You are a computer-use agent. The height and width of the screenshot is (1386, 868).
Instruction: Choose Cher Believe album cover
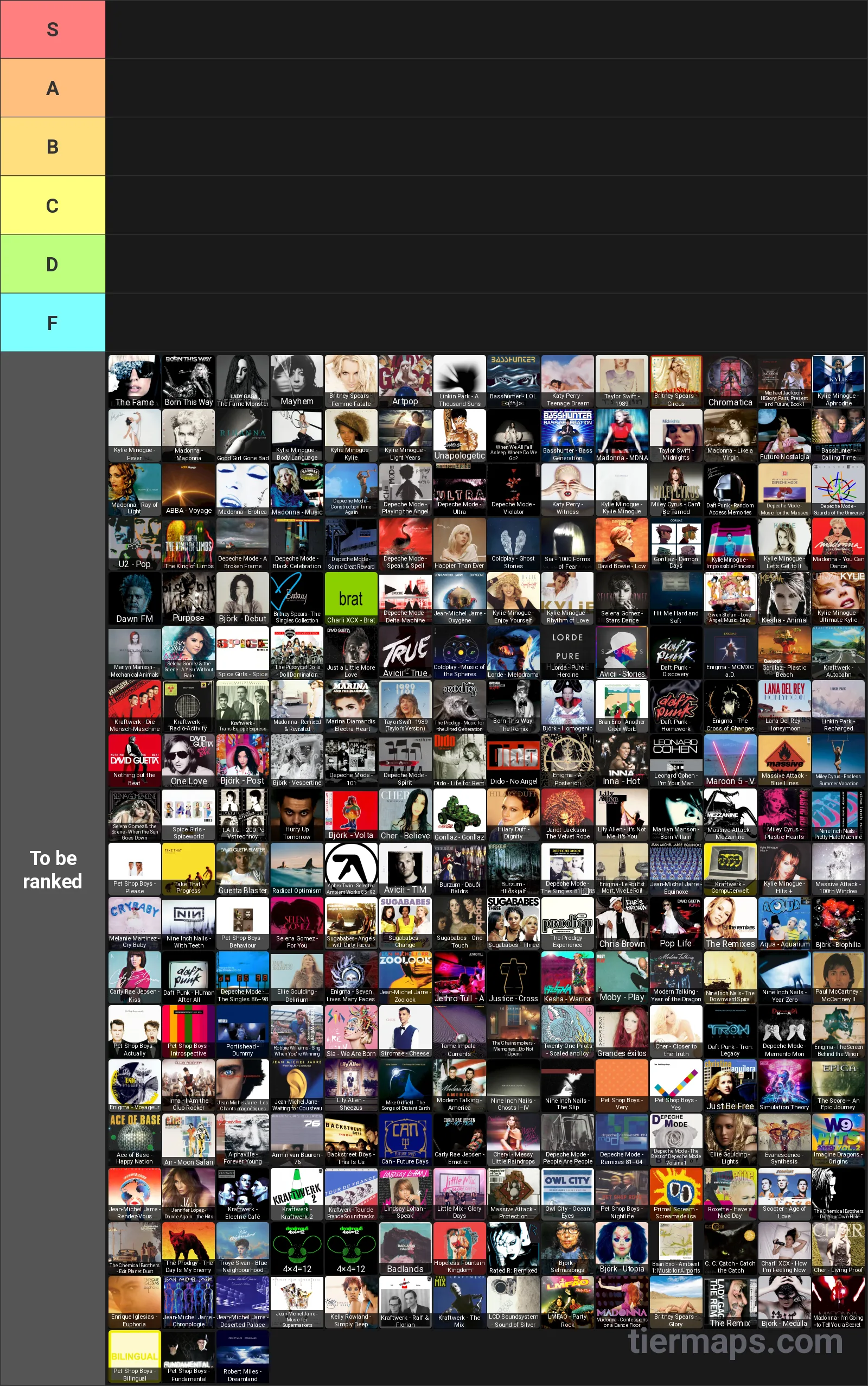[405, 815]
